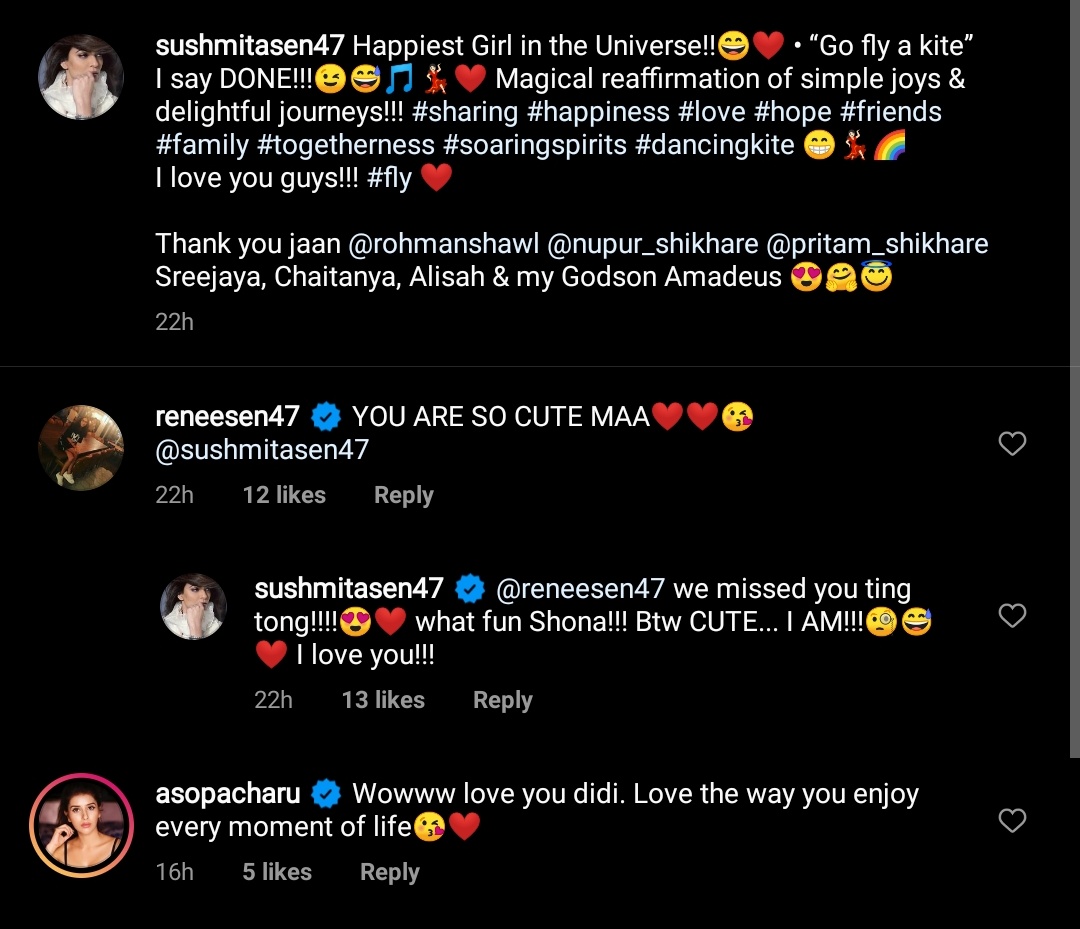View the 12 likes on reneesen47's comment
The height and width of the screenshot is (929, 1080).
284,495
